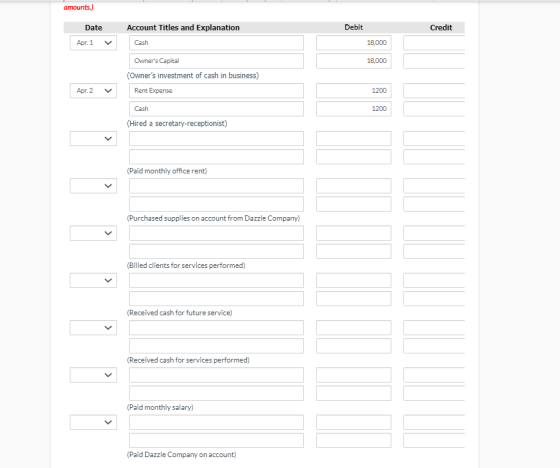
Task: Click second account field for Paid monthly salary
Action: [x=216, y=393]
